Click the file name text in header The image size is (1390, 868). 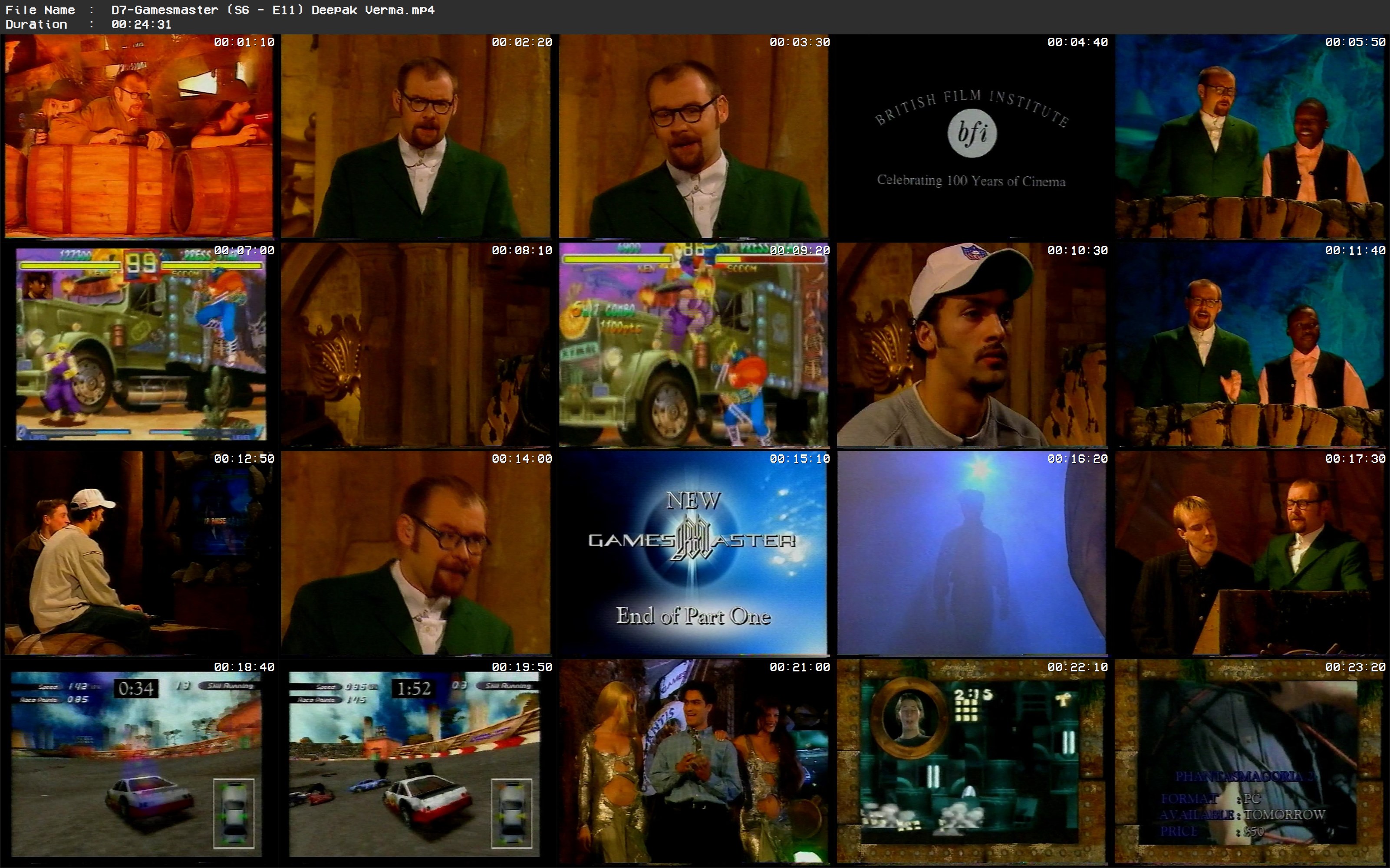(273, 10)
